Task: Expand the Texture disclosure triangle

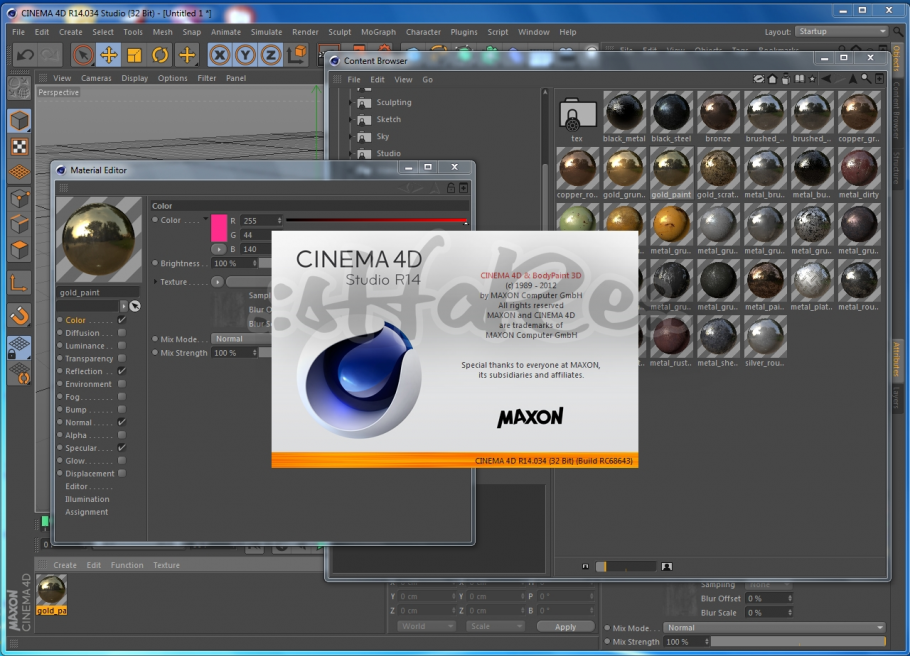Action: [x=156, y=282]
